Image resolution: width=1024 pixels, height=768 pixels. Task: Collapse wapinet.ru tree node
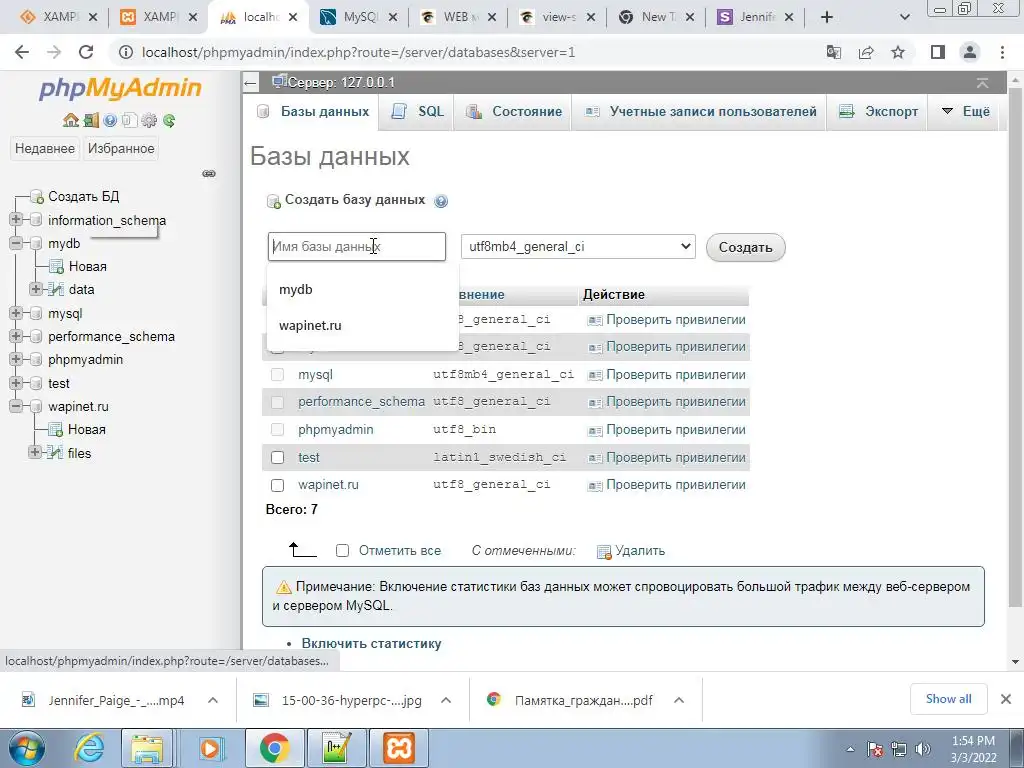16,406
